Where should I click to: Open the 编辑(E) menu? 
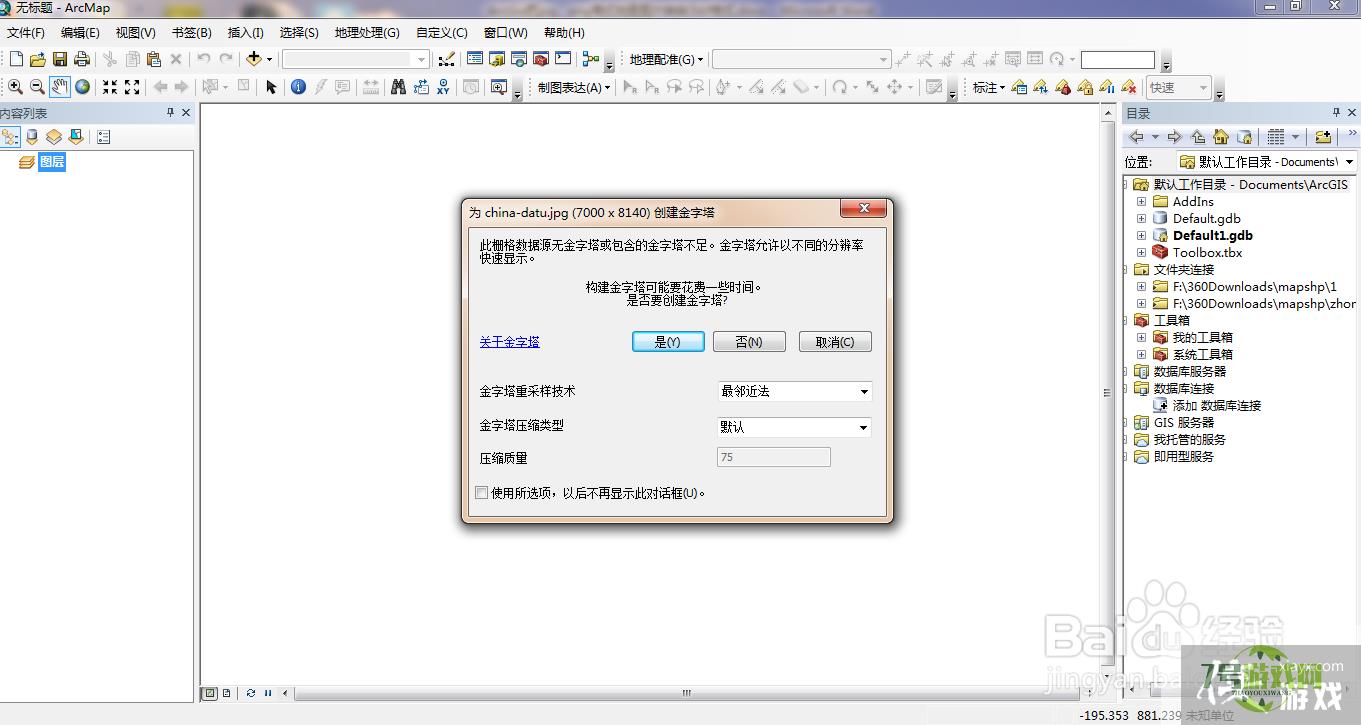[x=80, y=33]
